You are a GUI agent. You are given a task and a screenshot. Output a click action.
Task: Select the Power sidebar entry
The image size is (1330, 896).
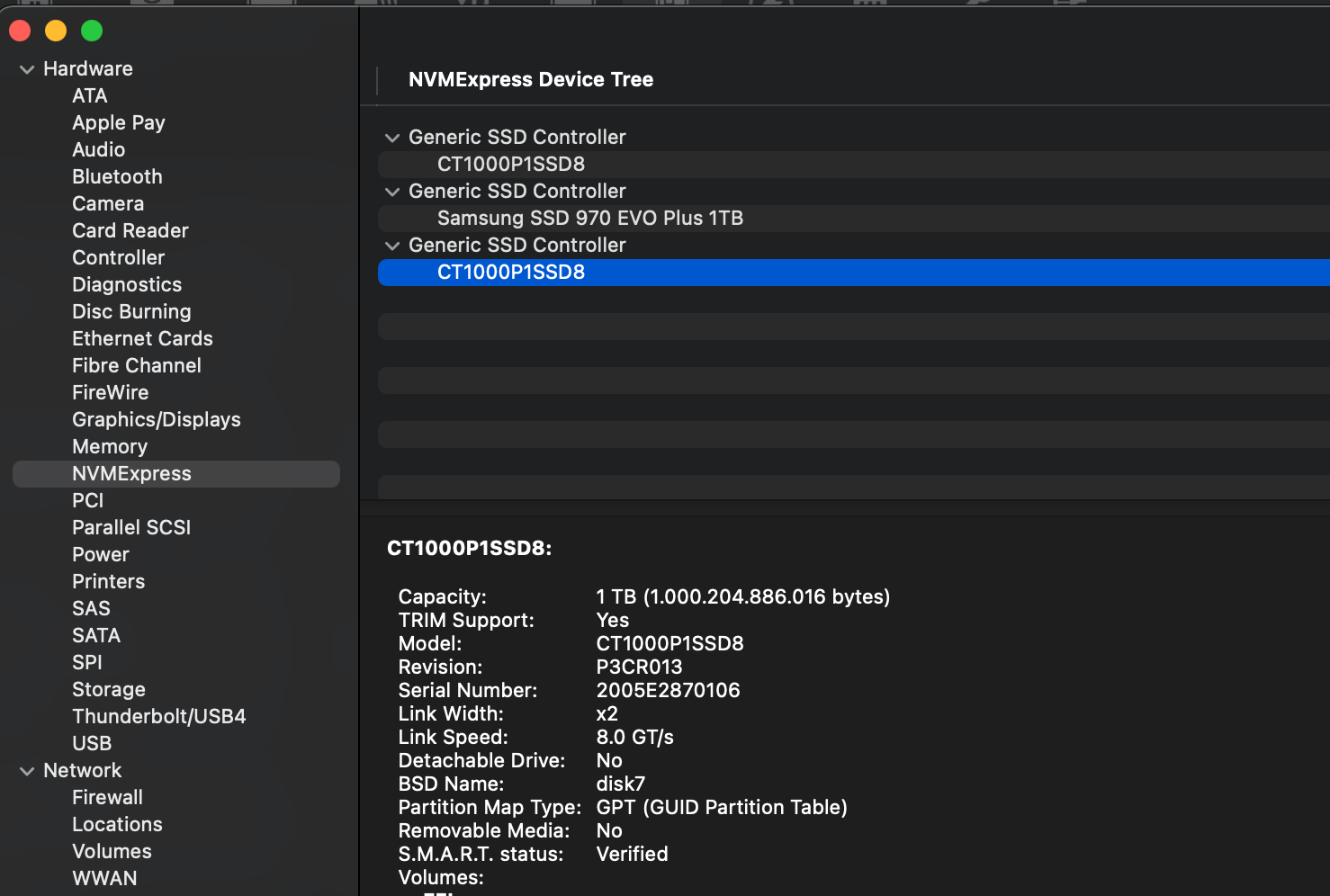100,555
